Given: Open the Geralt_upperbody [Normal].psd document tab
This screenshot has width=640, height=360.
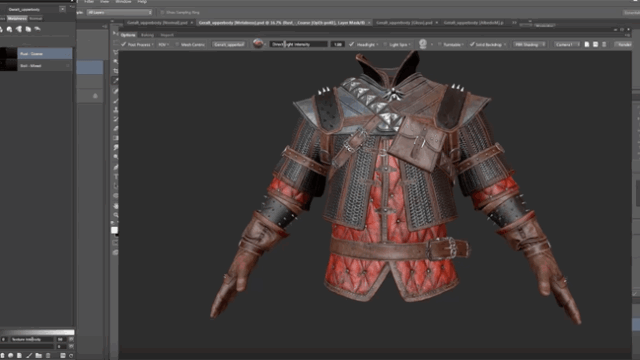Looking at the screenshot, I should pos(157,22).
